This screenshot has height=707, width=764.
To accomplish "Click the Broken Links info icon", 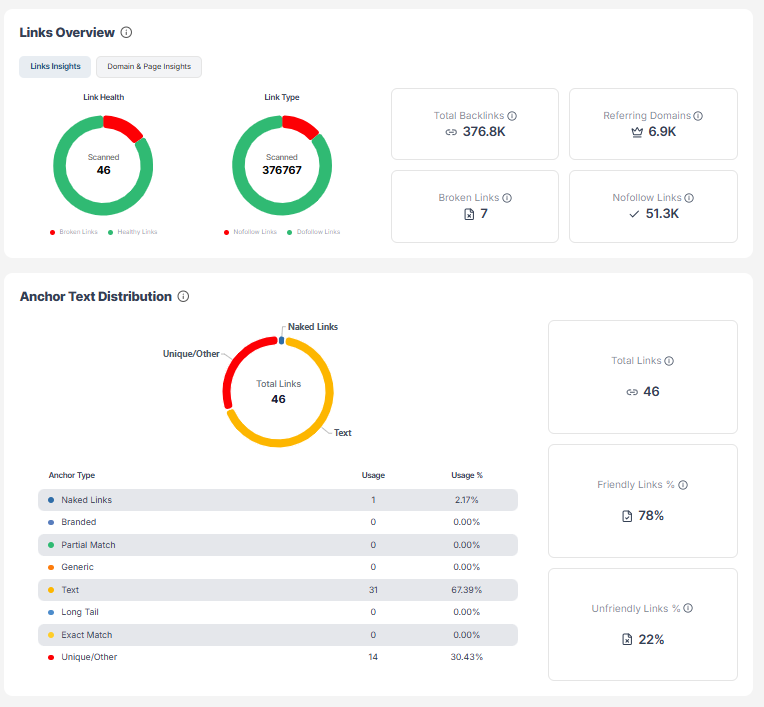I will click(x=507, y=198).
